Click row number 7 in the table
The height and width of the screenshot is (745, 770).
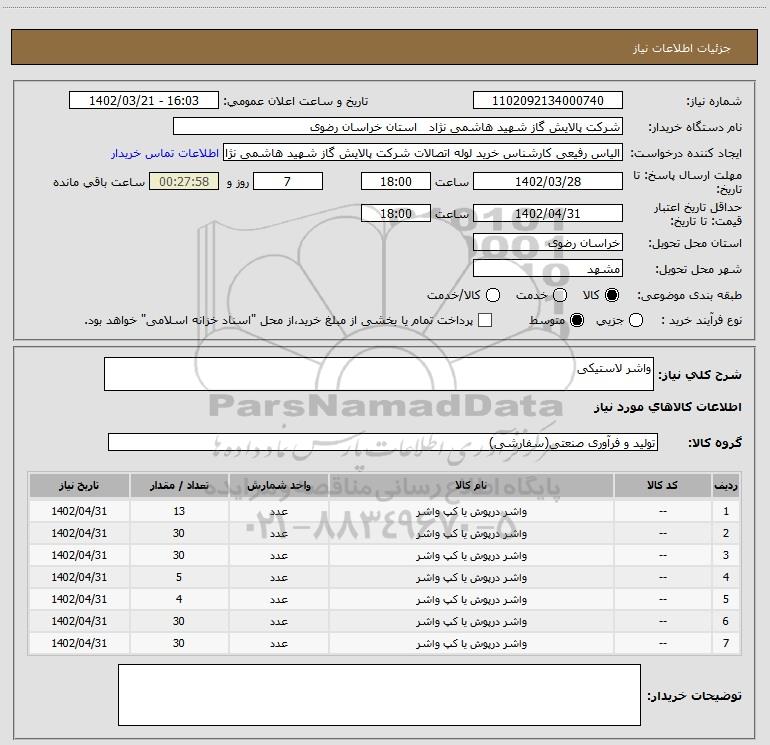[x=726, y=643]
